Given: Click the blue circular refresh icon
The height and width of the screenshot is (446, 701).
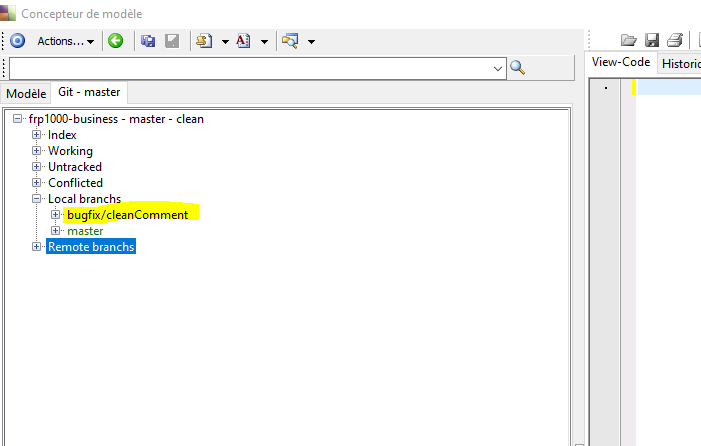Looking at the screenshot, I should tap(17, 41).
